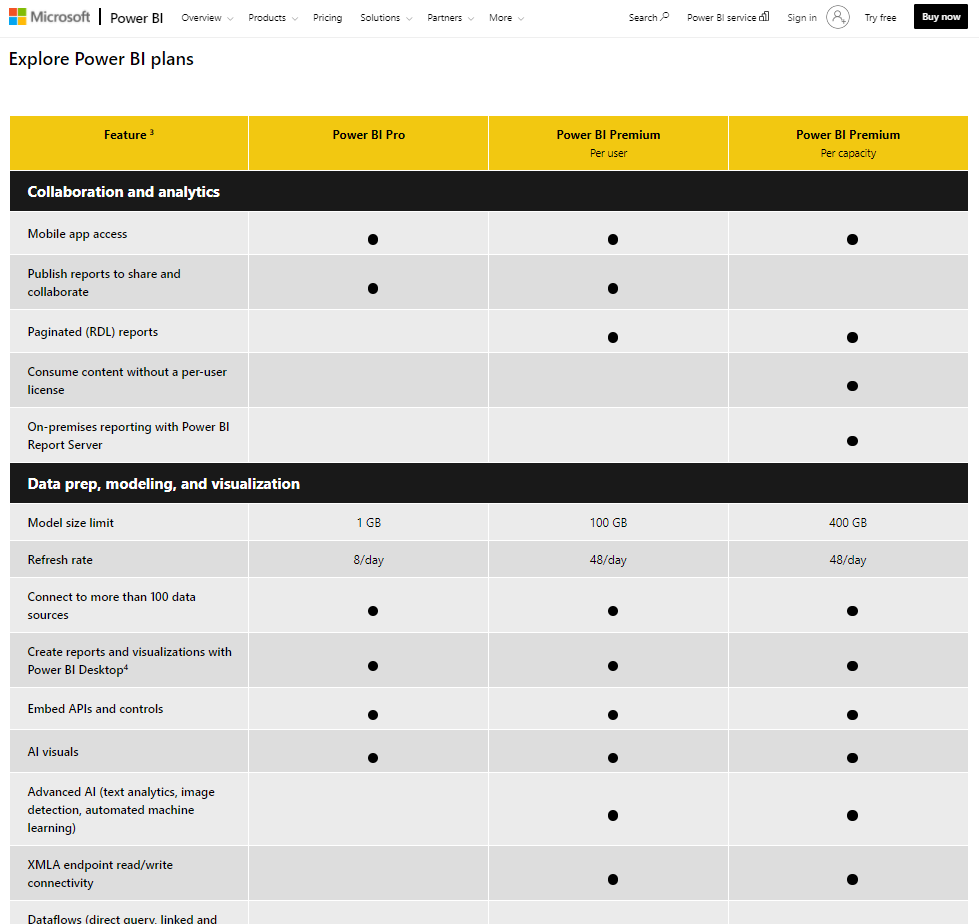The image size is (979, 924).
Task: Click the Mobile app access row label
Action: [77, 233]
